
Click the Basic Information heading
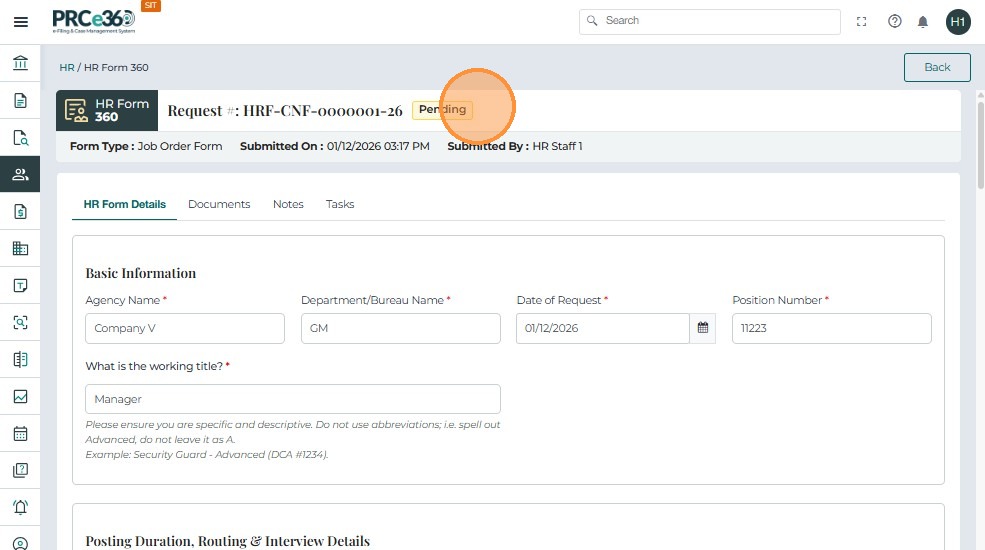click(141, 273)
